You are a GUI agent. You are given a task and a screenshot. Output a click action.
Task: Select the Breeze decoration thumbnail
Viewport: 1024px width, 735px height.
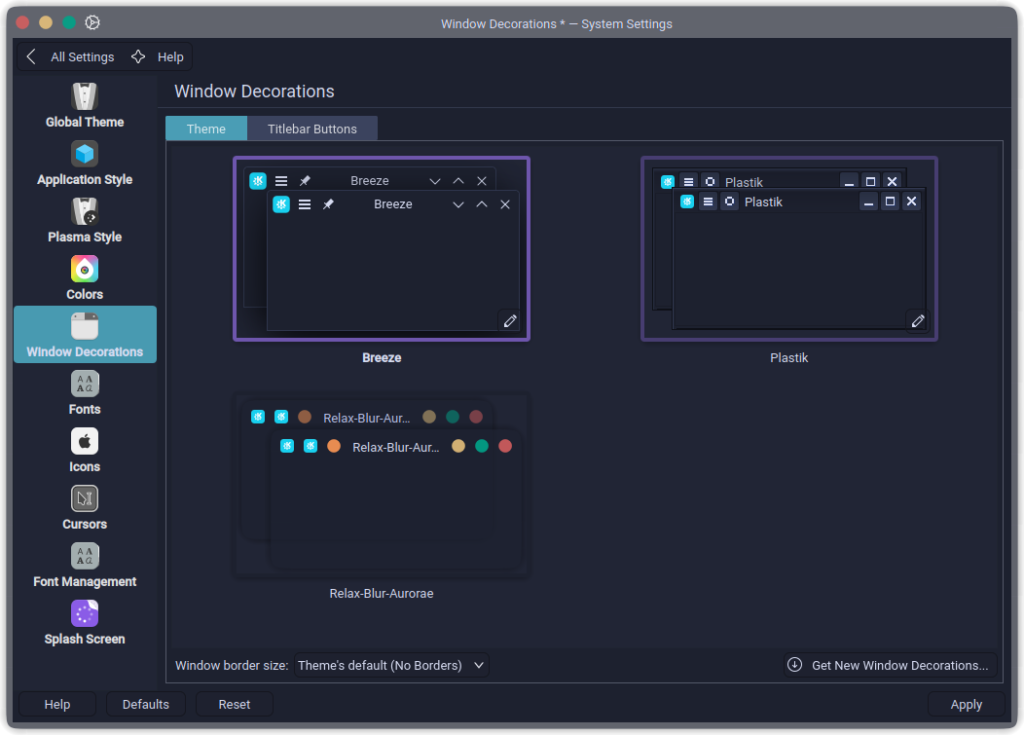[381, 248]
